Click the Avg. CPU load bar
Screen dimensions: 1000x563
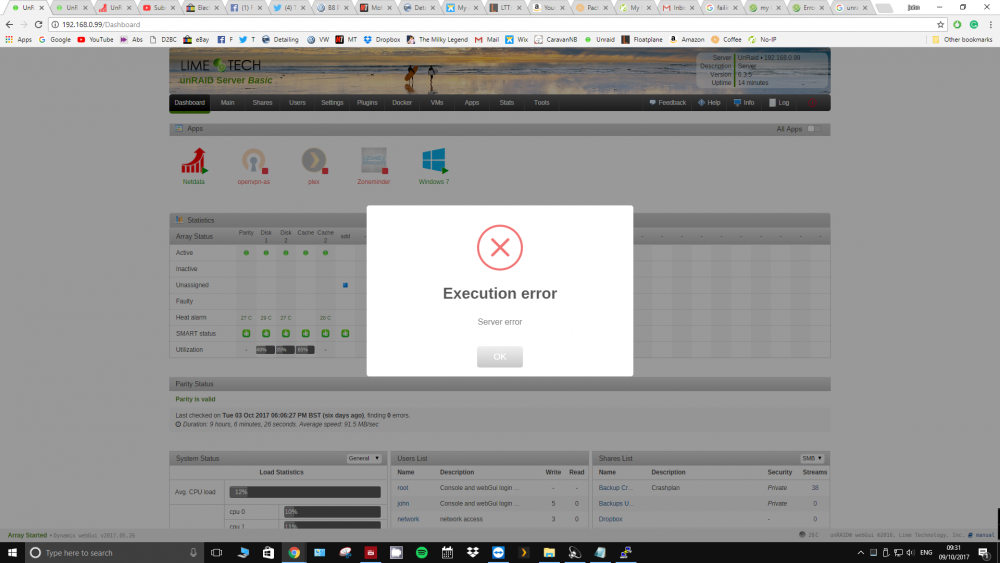click(x=305, y=492)
